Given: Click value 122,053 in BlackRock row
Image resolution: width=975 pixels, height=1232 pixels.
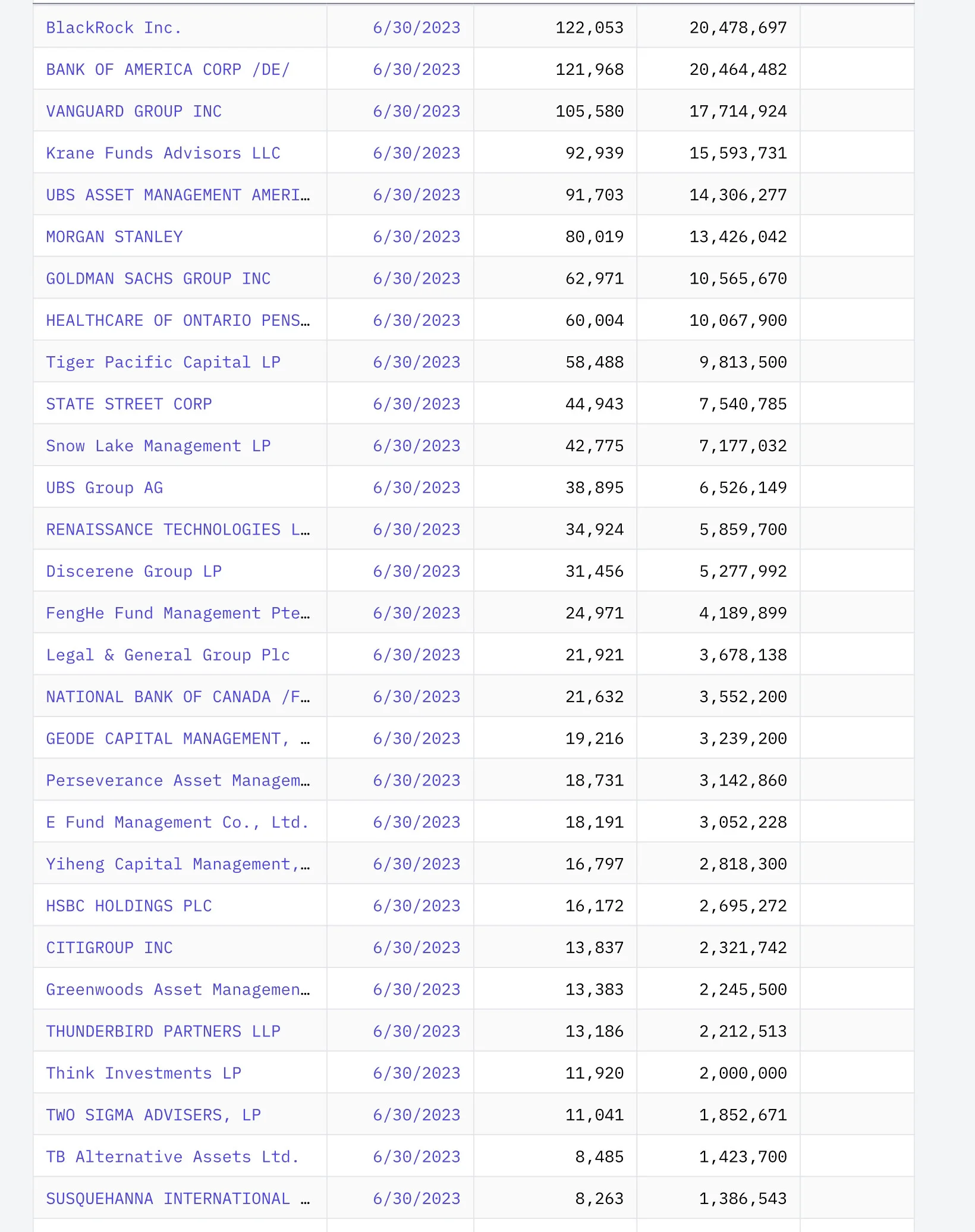Looking at the screenshot, I should coord(590,28).
